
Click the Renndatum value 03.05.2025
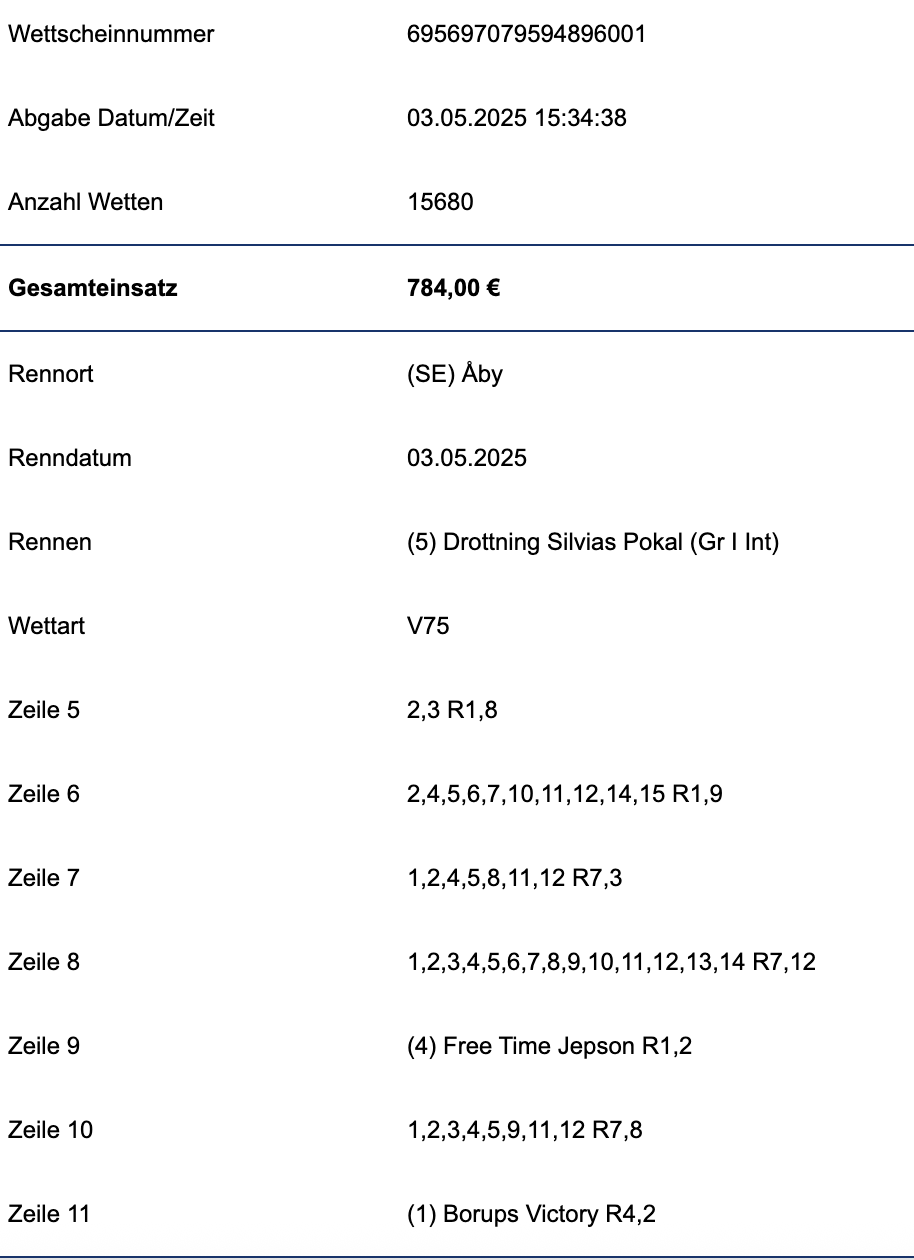(467, 458)
